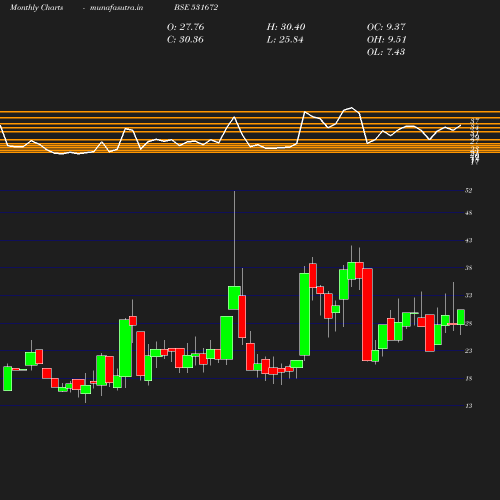This screenshot has height=500, width=500.
Task: Click the last green candle on the right
Action: 461,317
